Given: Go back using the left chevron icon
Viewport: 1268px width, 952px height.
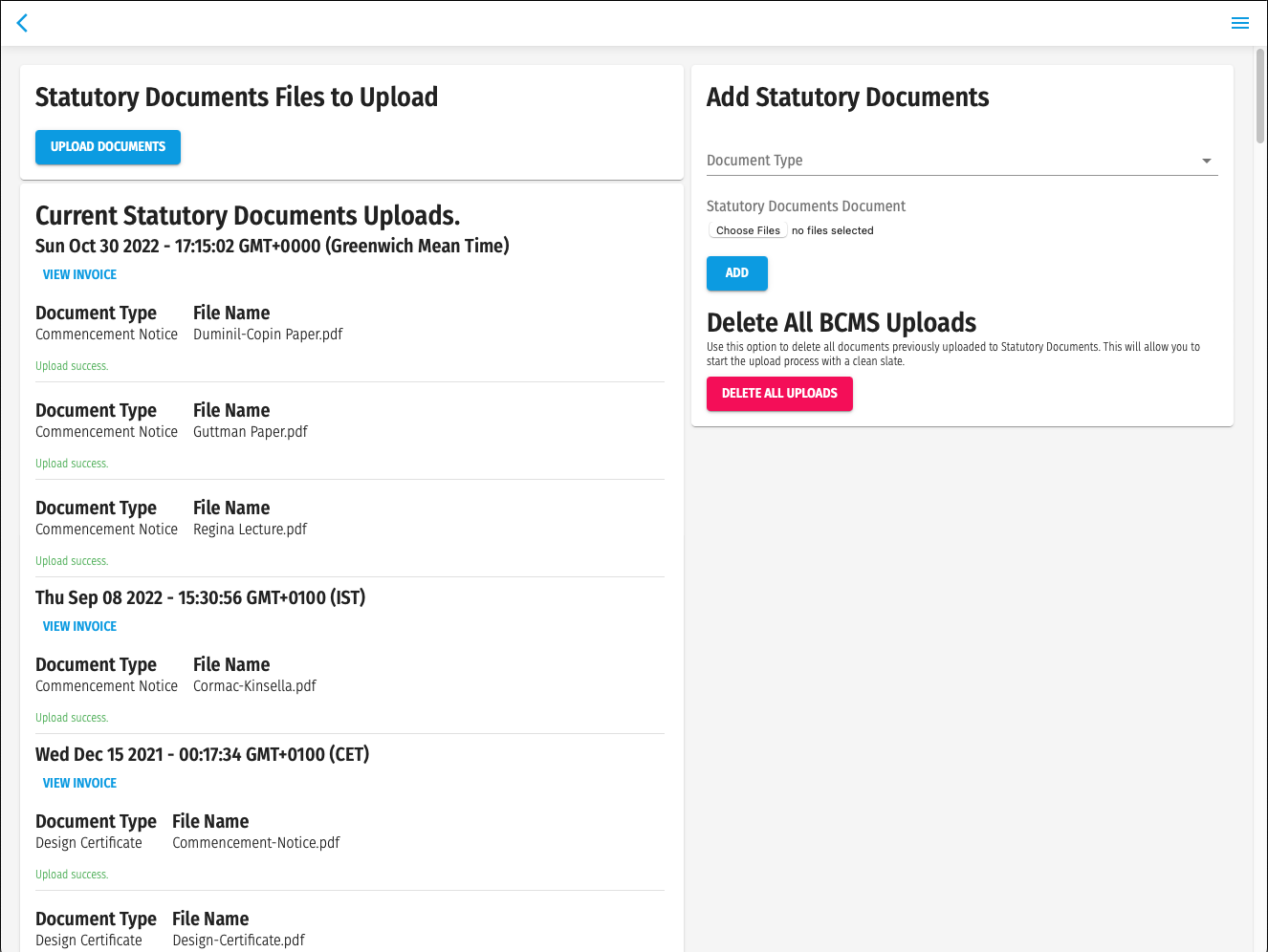Looking at the screenshot, I should (23, 23).
